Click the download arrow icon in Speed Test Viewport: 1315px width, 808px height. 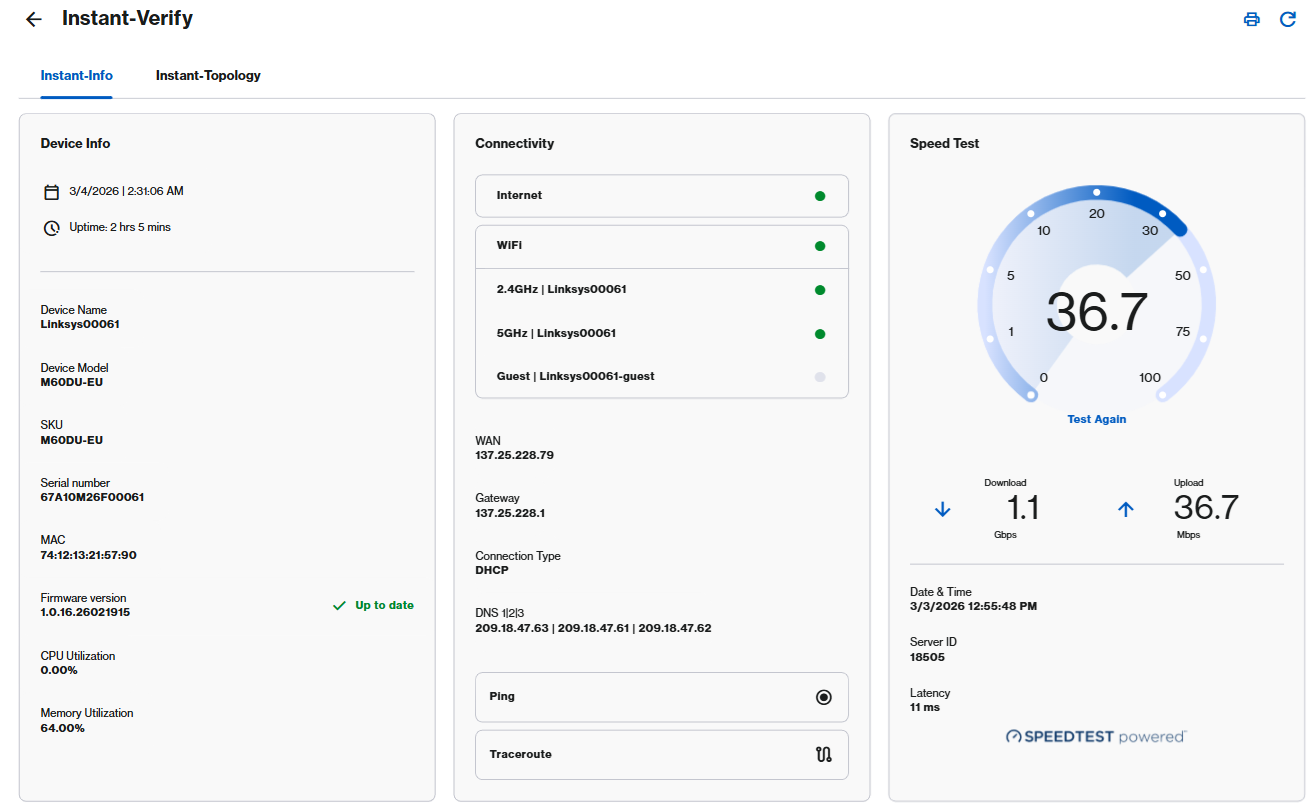click(942, 509)
